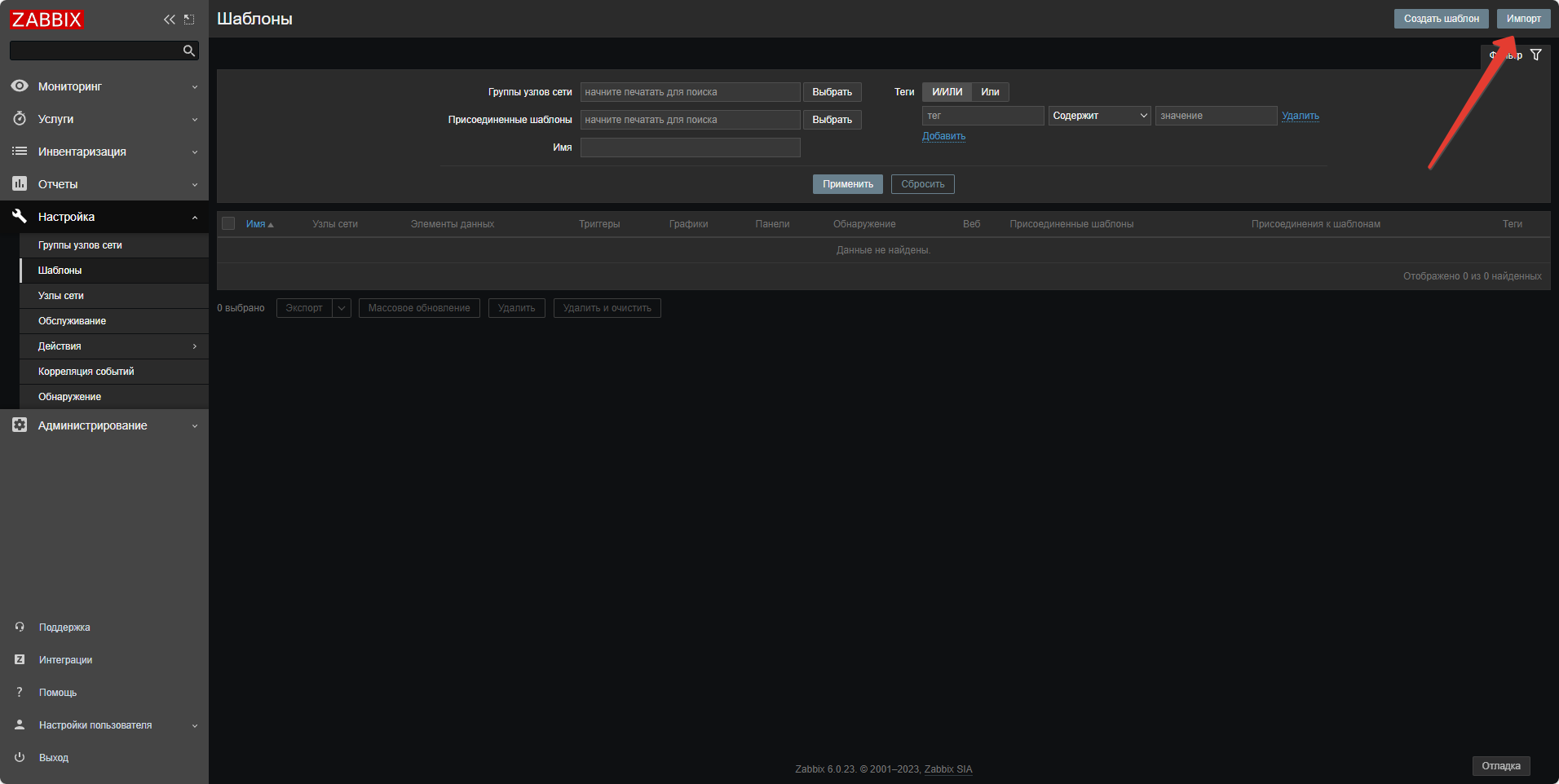Go to Группы узлов сети menu item

coord(80,245)
